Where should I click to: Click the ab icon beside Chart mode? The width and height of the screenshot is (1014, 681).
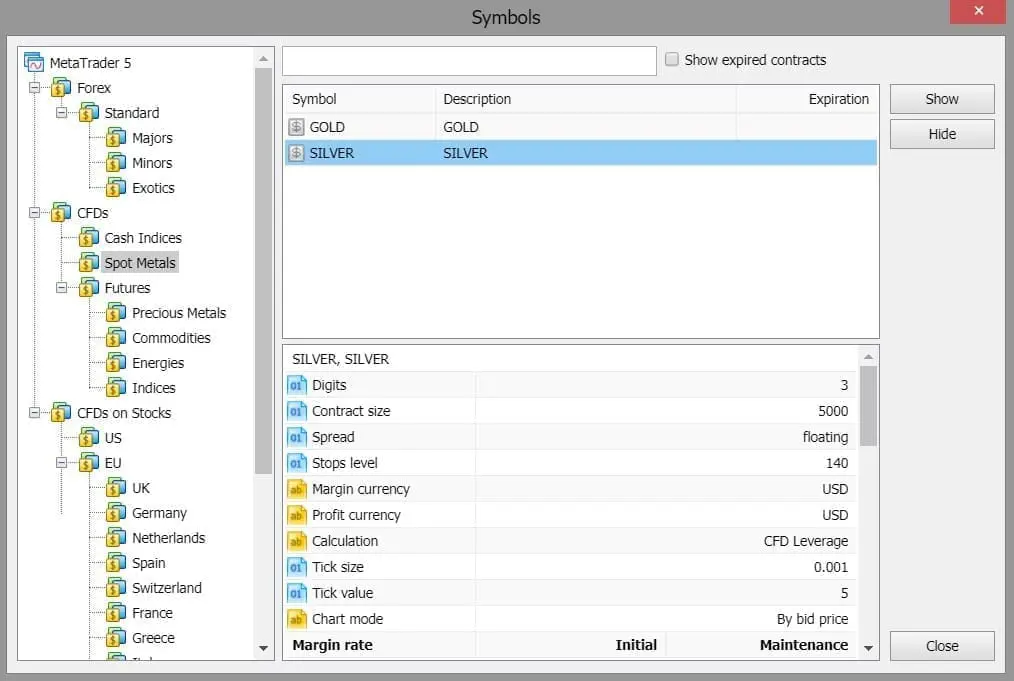(297, 618)
